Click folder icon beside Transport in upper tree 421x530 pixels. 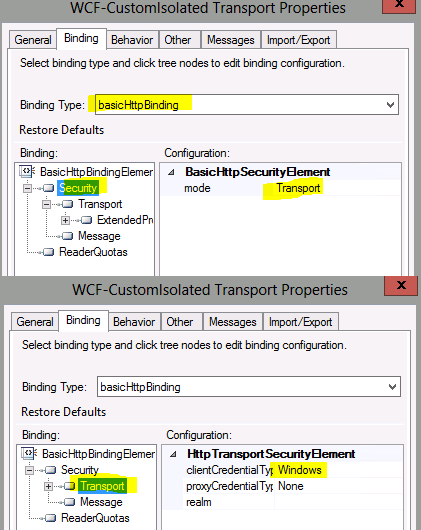(x=67, y=204)
